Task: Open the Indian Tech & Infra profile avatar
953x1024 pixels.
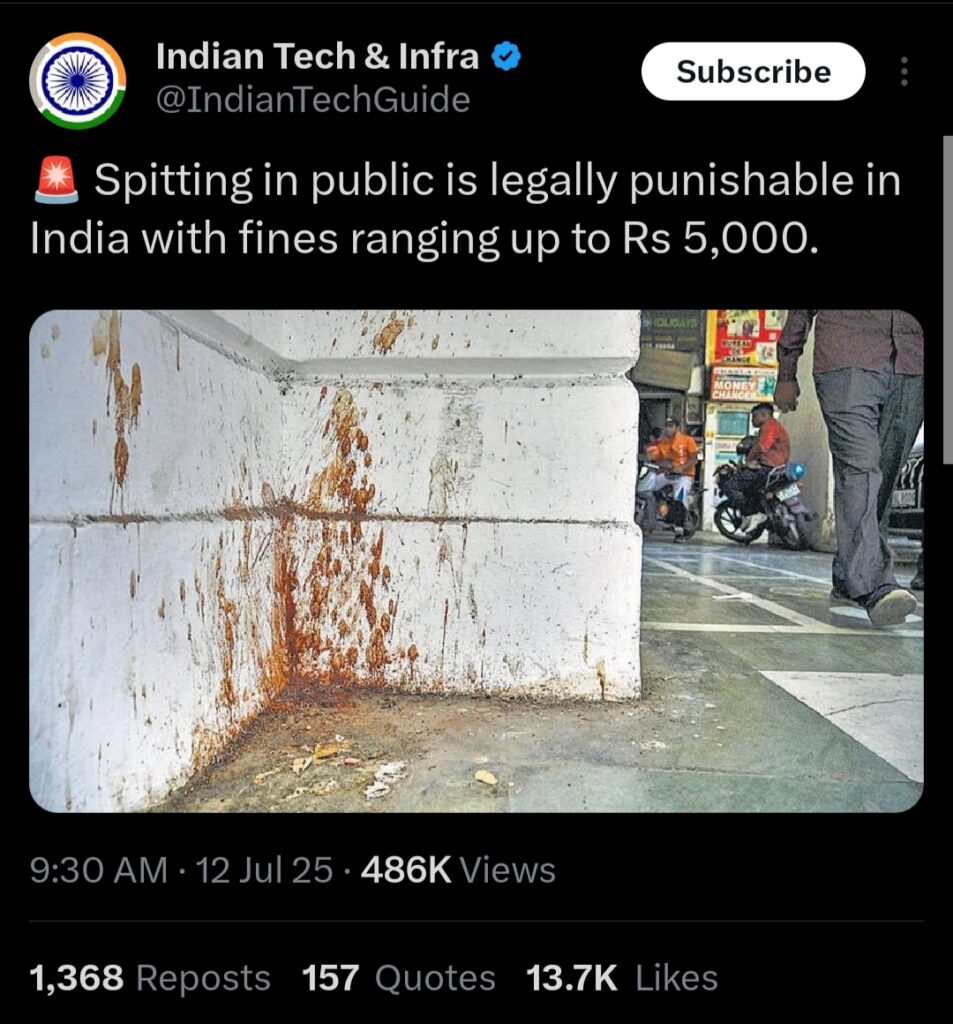Action: click(x=77, y=80)
